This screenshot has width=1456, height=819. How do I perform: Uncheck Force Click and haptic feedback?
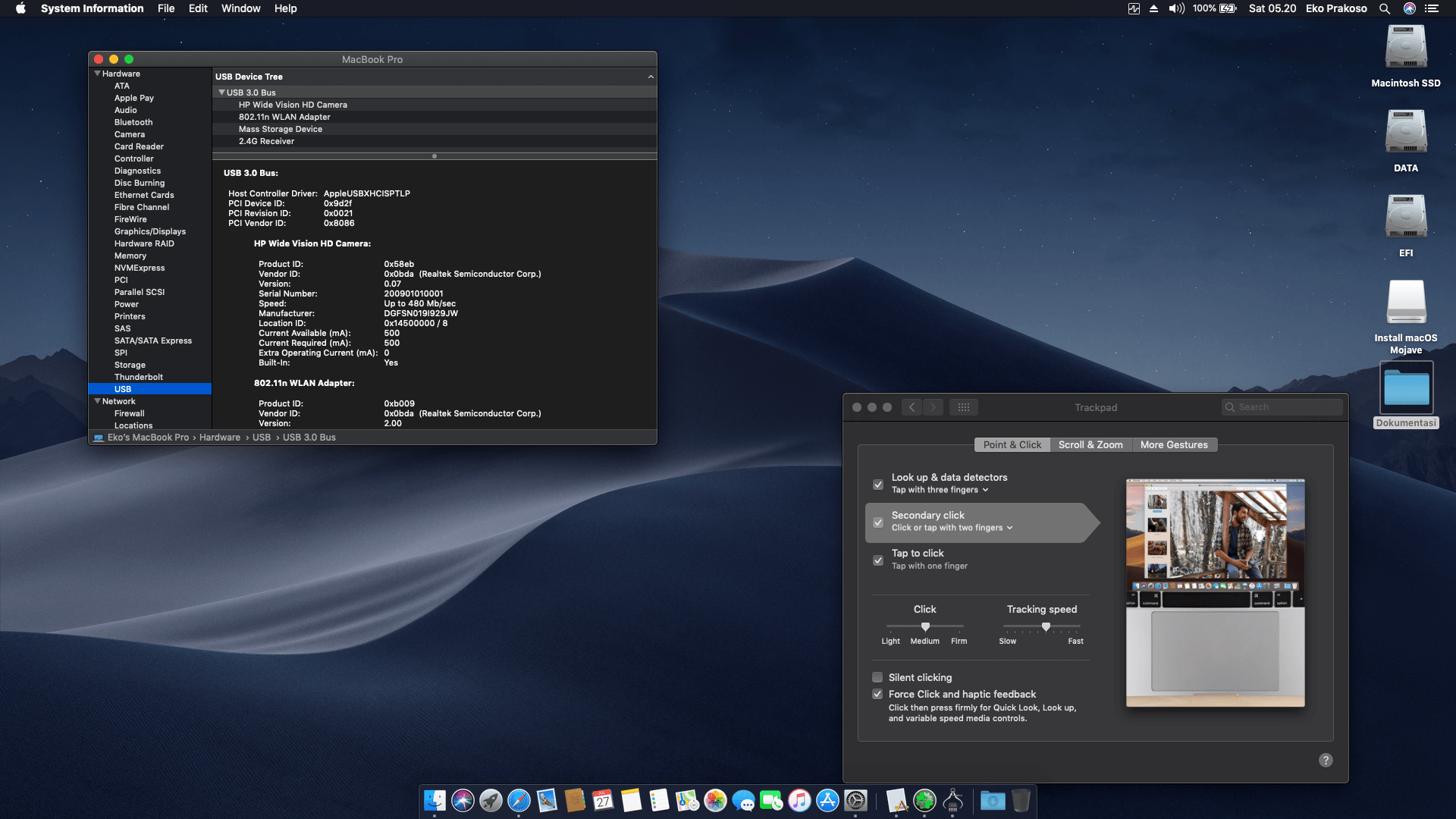point(877,694)
